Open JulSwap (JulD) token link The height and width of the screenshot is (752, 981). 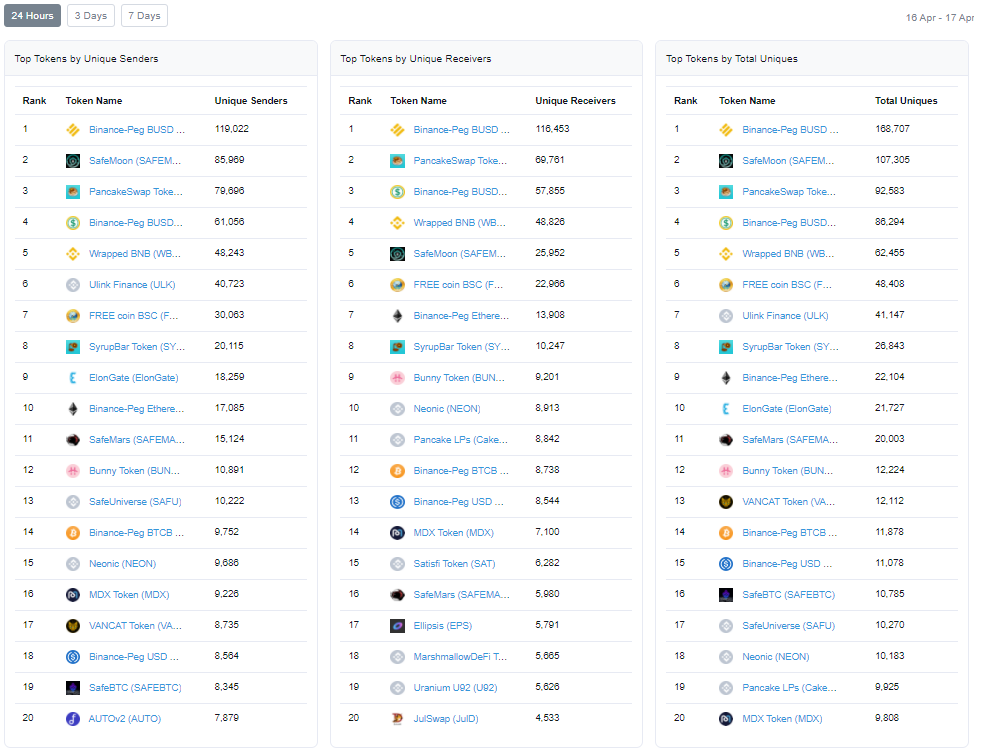pos(446,718)
